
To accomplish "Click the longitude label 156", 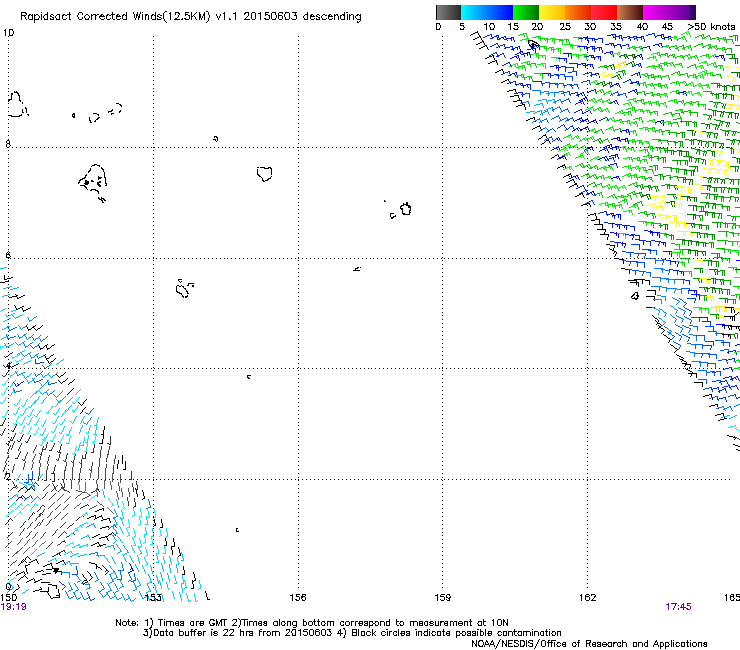I will [x=298, y=598].
